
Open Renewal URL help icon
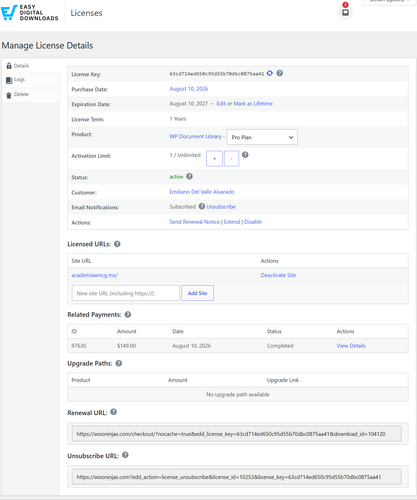pyautogui.click(x=113, y=412)
